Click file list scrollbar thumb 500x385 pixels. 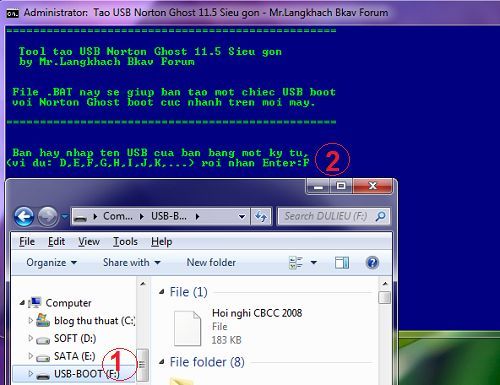click(x=385, y=297)
